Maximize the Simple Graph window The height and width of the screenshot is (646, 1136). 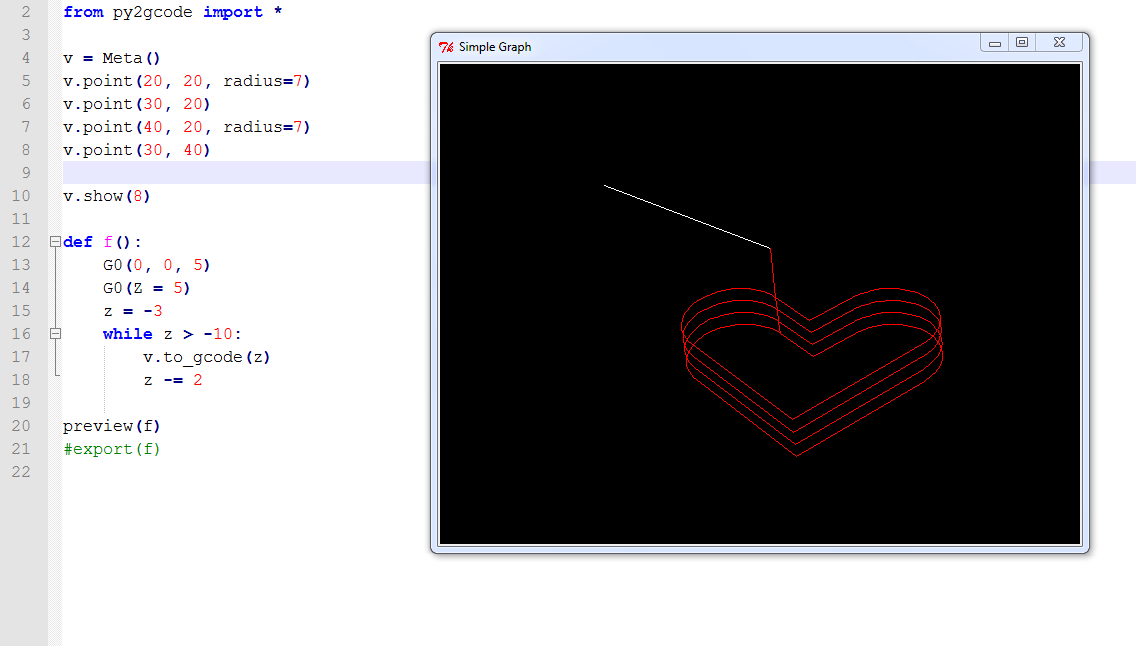click(1022, 43)
